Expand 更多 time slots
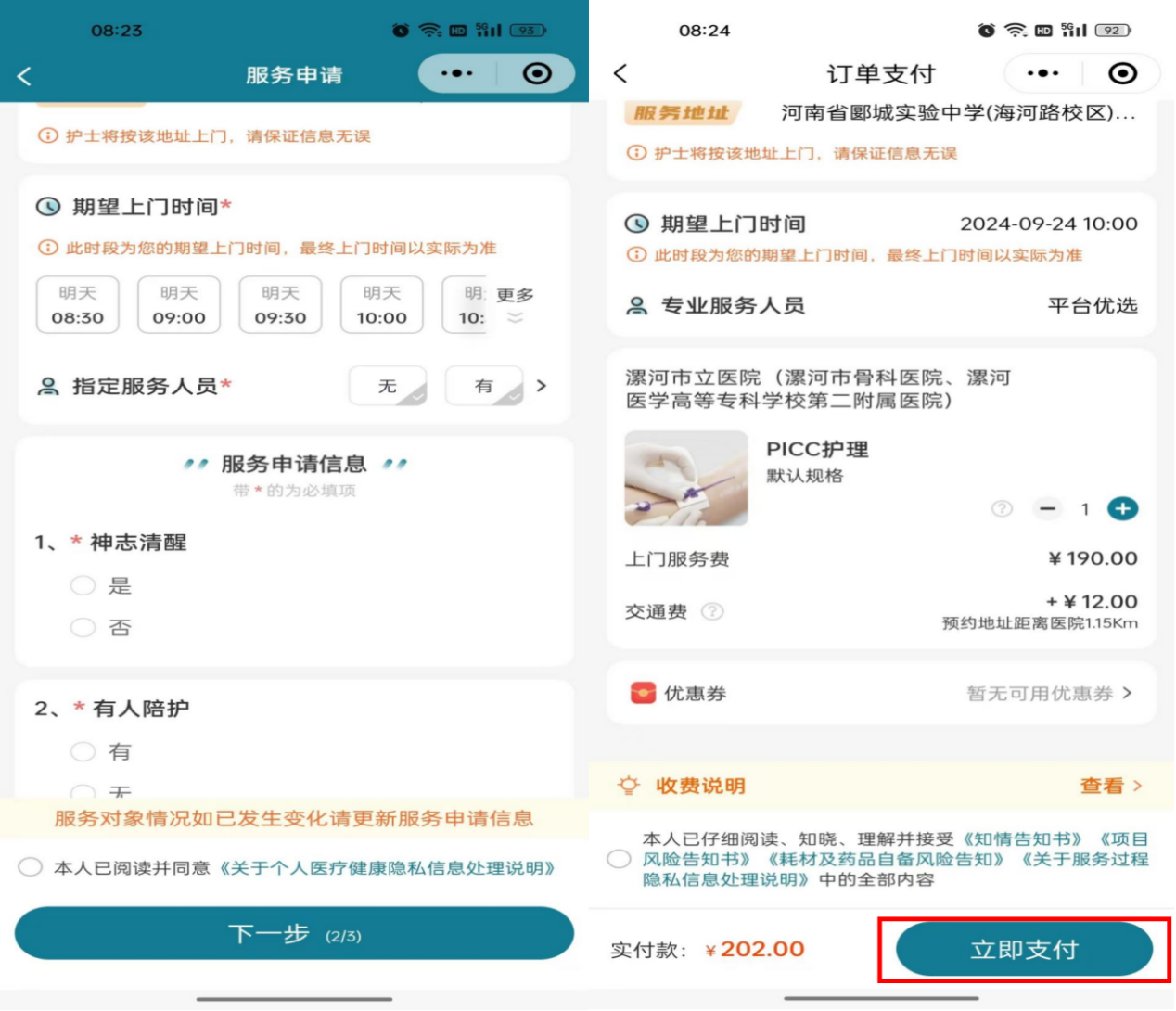Screen dimensions: 1176x1011 point(515,304)
